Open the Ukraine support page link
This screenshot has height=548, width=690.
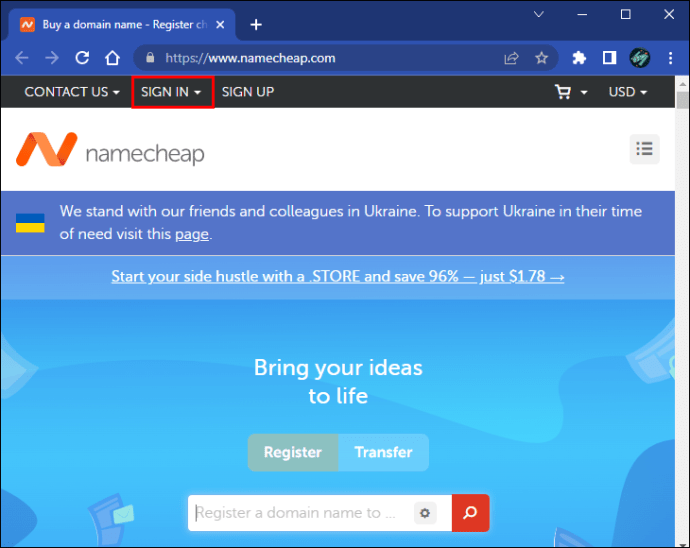[192, 234]
